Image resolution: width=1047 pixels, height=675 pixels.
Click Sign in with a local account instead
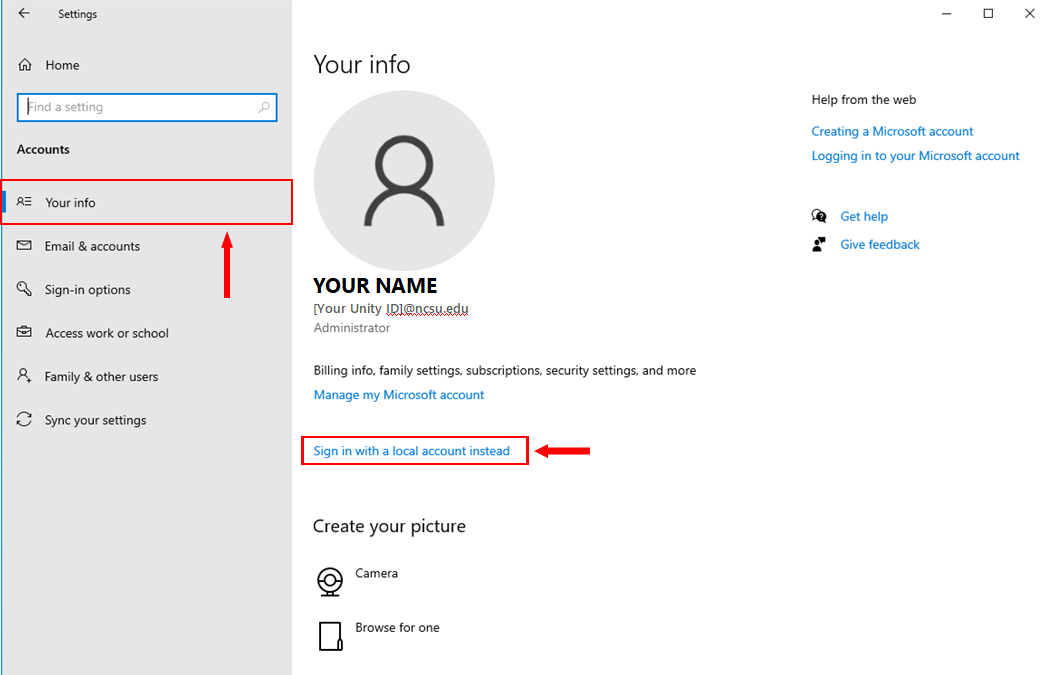point(411,451)
